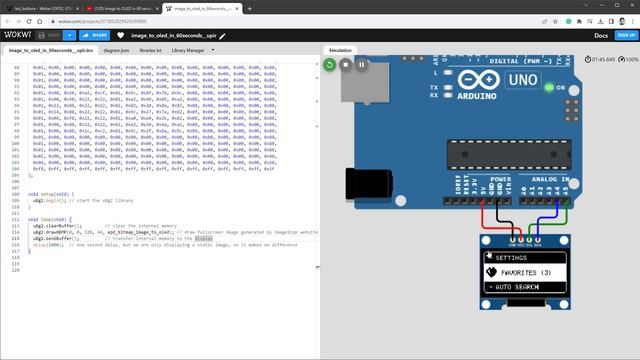
Task: Open the media control toolbar icon
Action: [590, 21]
